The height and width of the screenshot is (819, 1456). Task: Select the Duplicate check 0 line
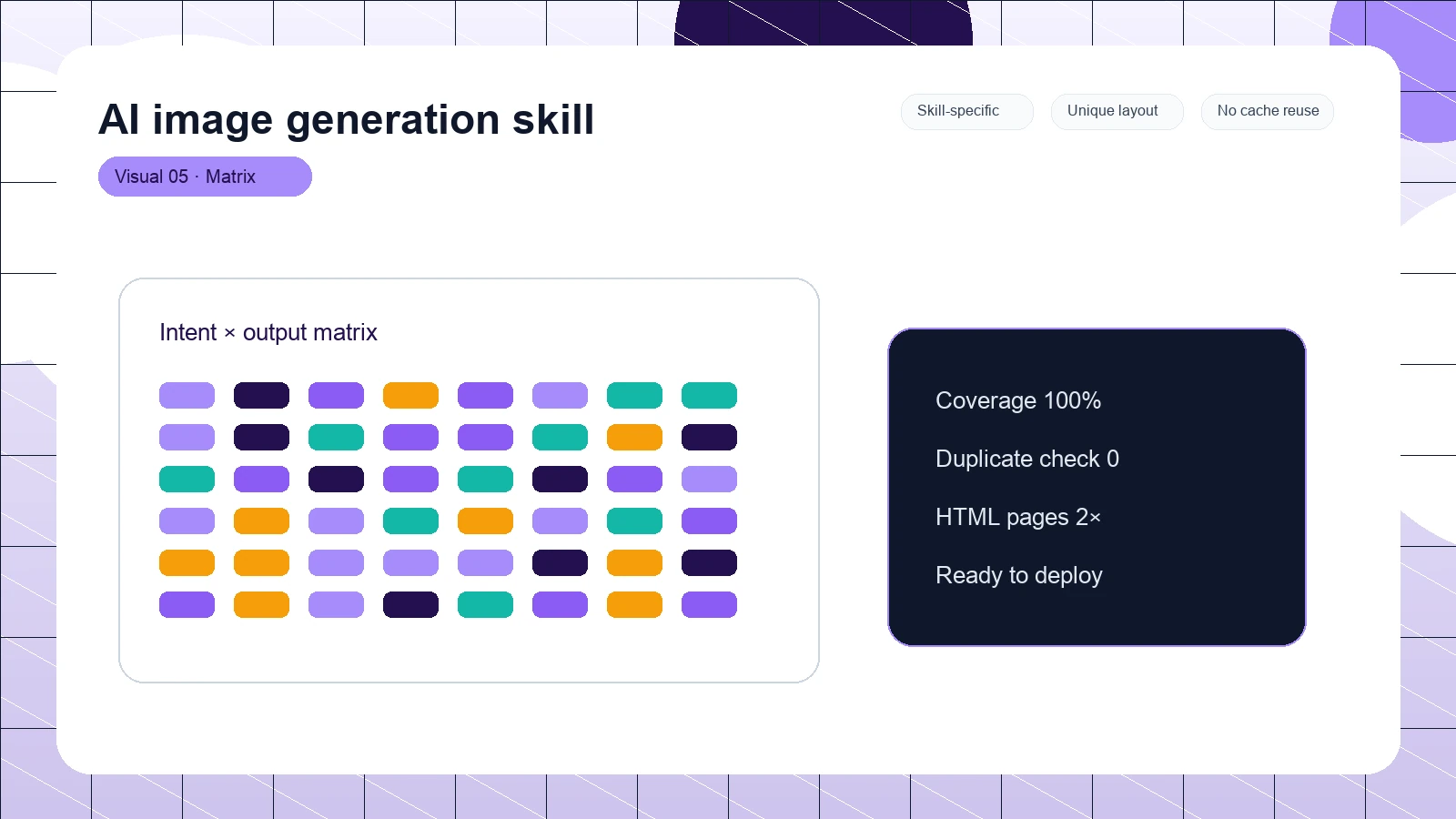(1027, 459)
